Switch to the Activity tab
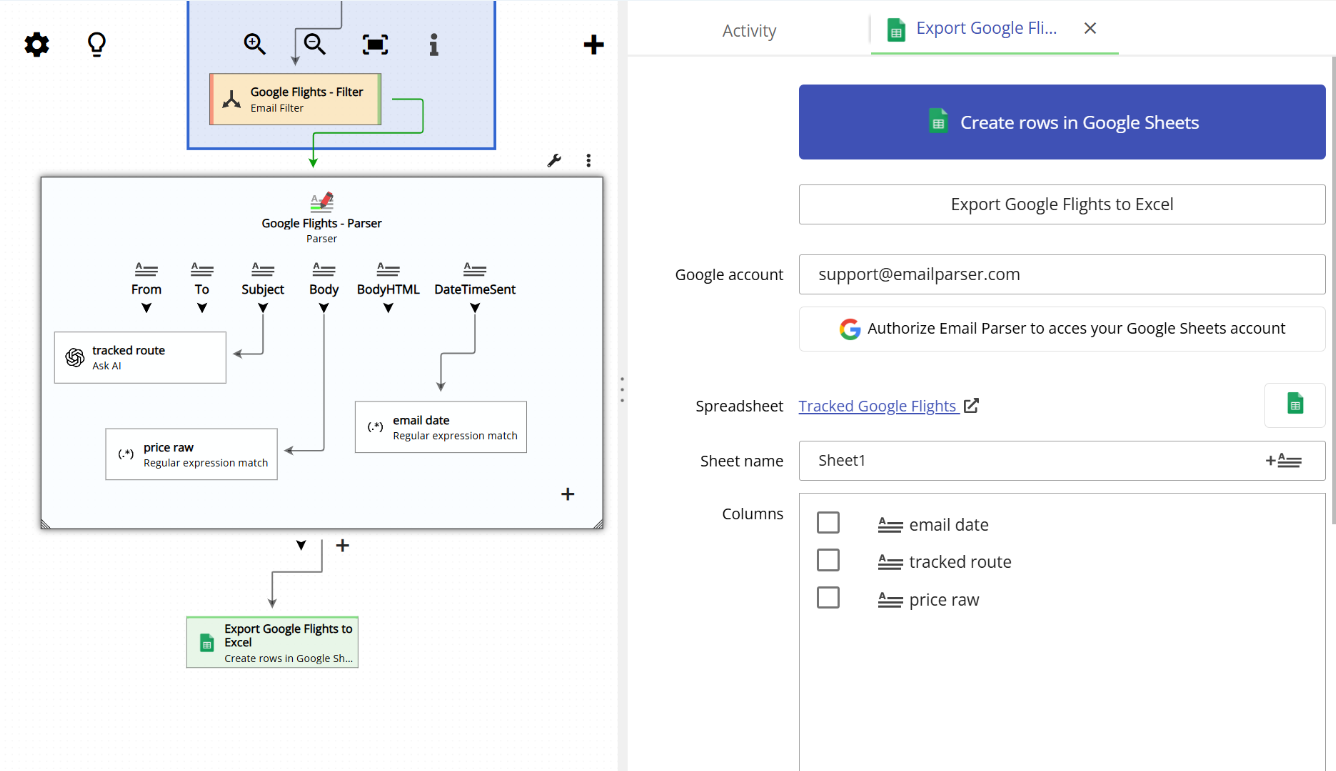Viewport: 1336px width, 771px height. pyautogui.click(x=749, y=31)
